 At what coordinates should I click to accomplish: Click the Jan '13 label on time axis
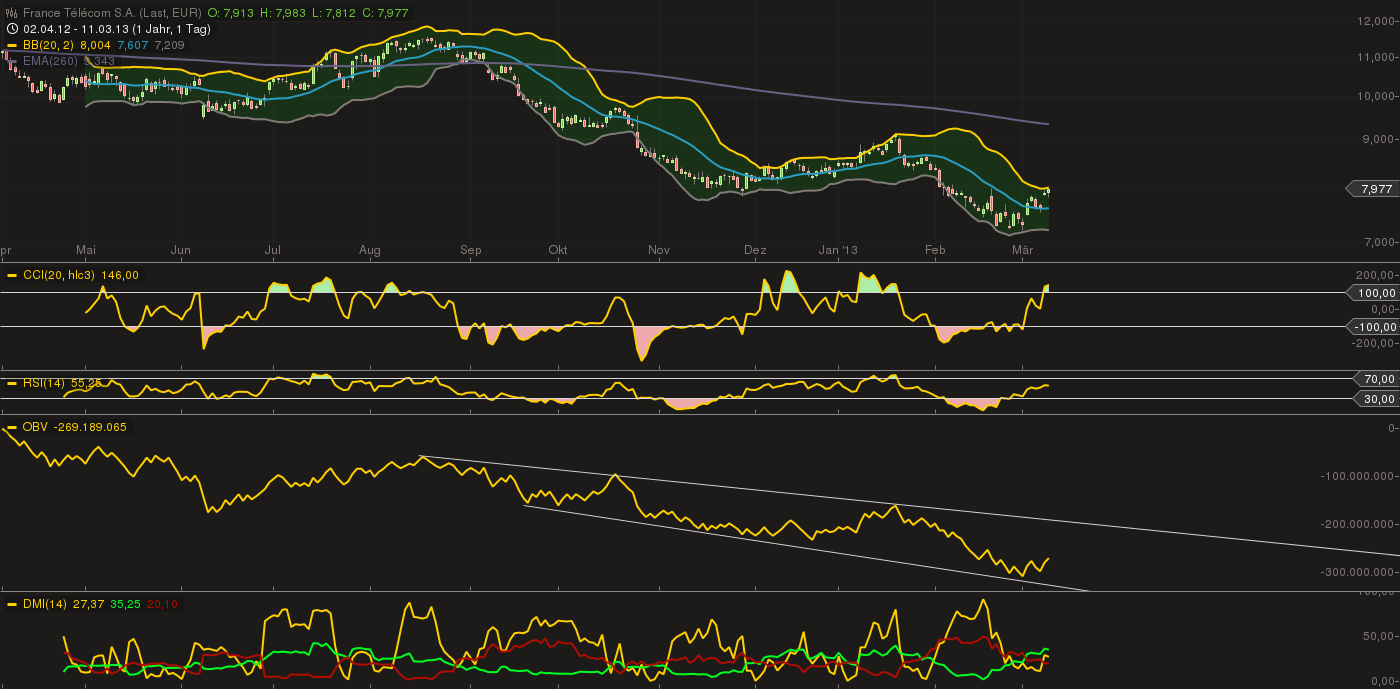point(838,249)
